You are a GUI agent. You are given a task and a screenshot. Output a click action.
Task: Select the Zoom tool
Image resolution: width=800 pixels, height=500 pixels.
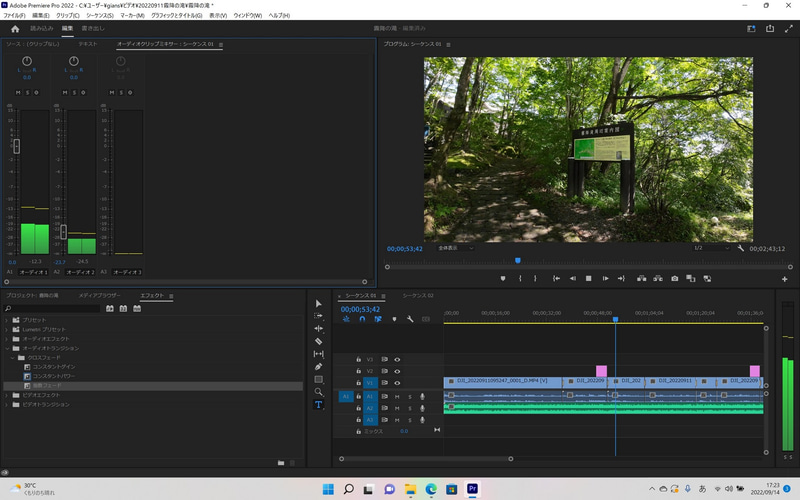pyautogui.click(x=319, y=392)
